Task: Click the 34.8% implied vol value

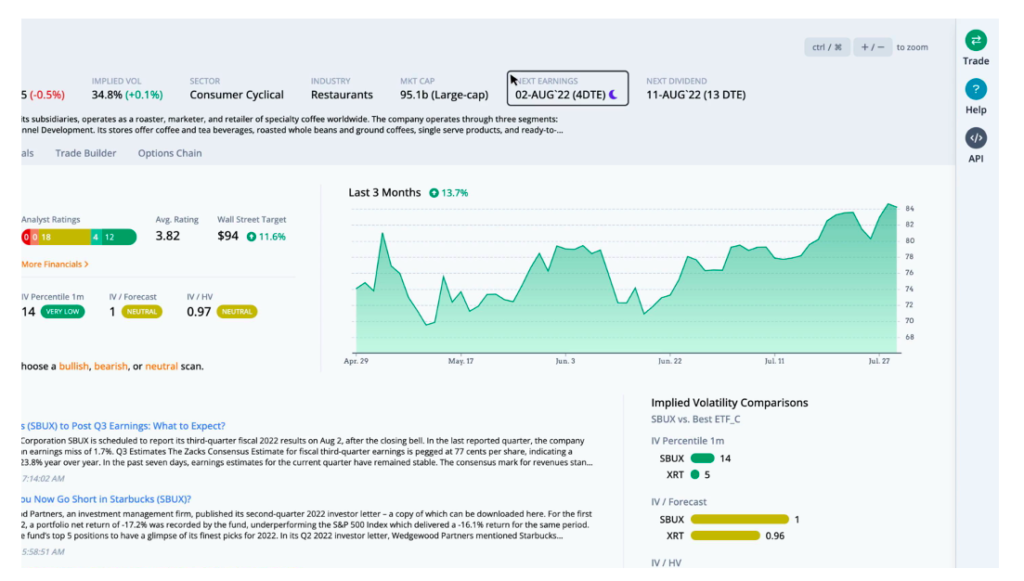Action: (106, 95)
